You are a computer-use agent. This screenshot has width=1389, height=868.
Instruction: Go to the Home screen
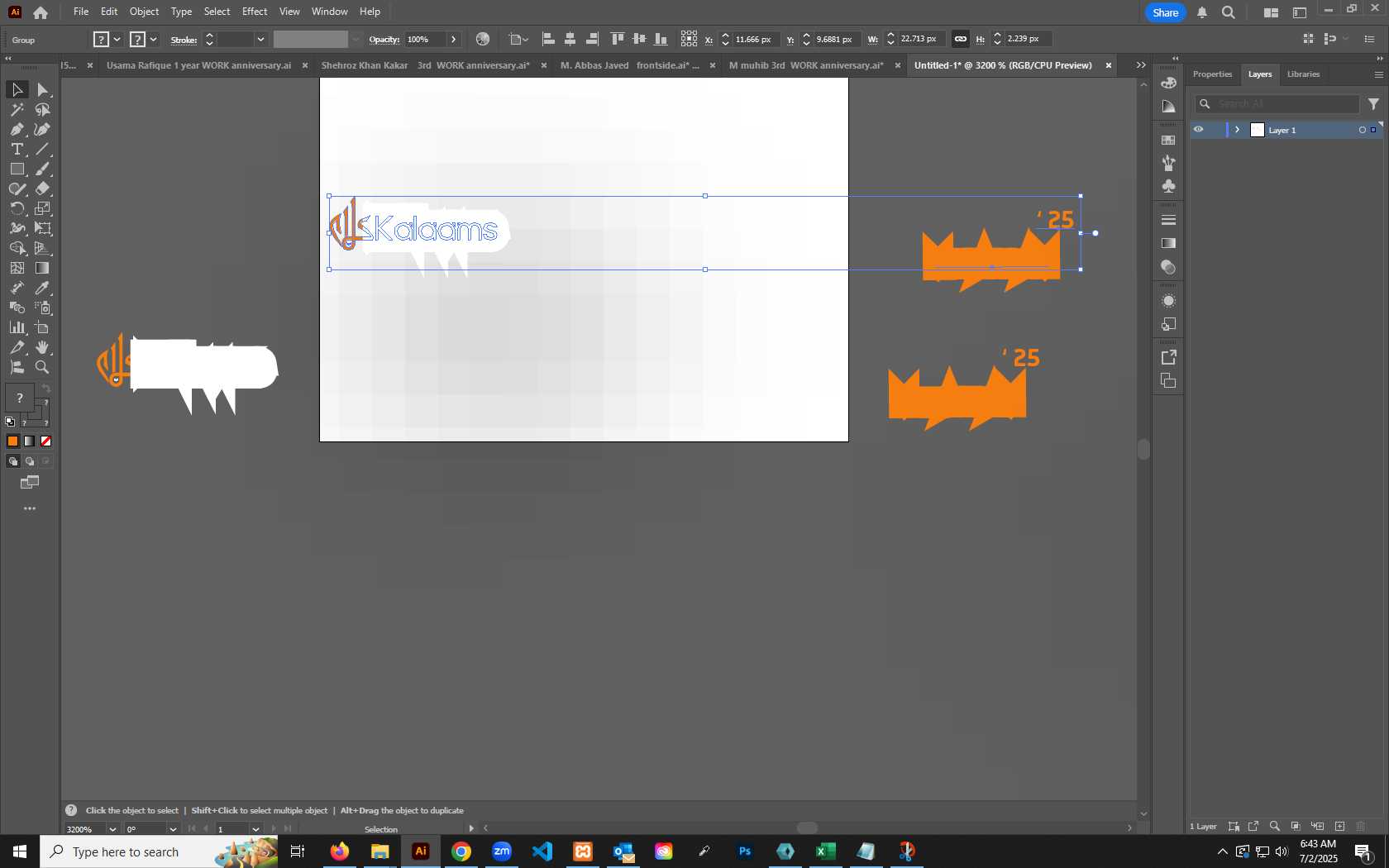click(41, 12)
